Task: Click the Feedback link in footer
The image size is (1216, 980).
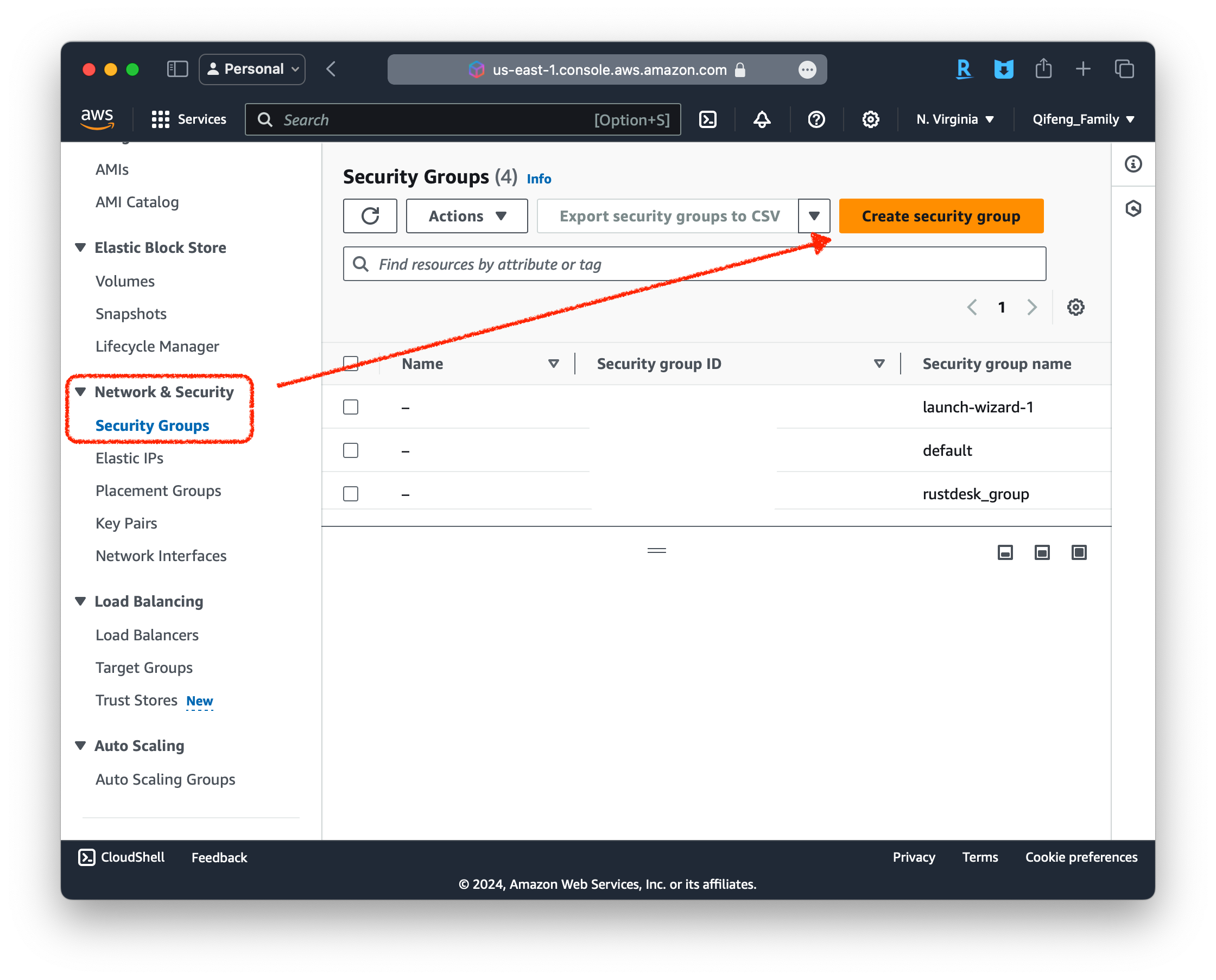Action: tap(219, 857)
